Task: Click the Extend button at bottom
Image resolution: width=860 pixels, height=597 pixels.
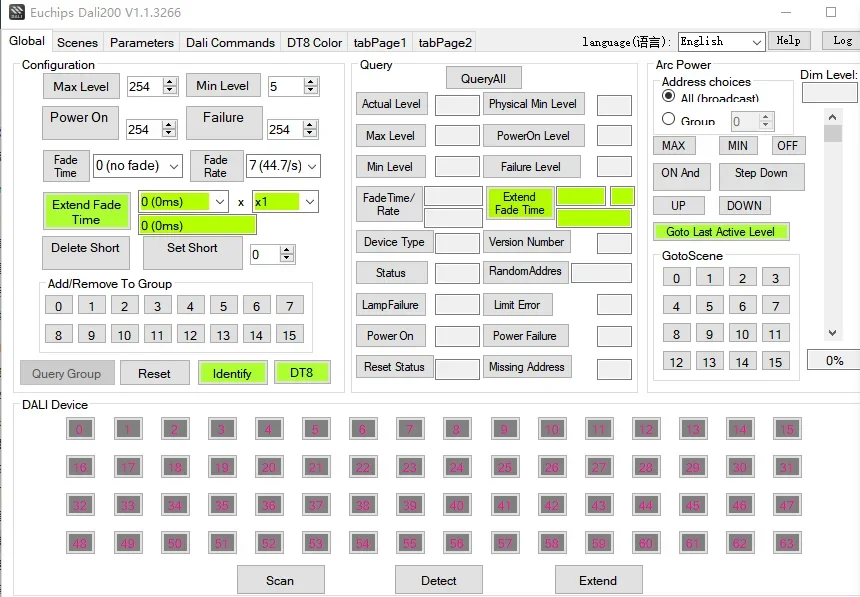Action: 598,580
